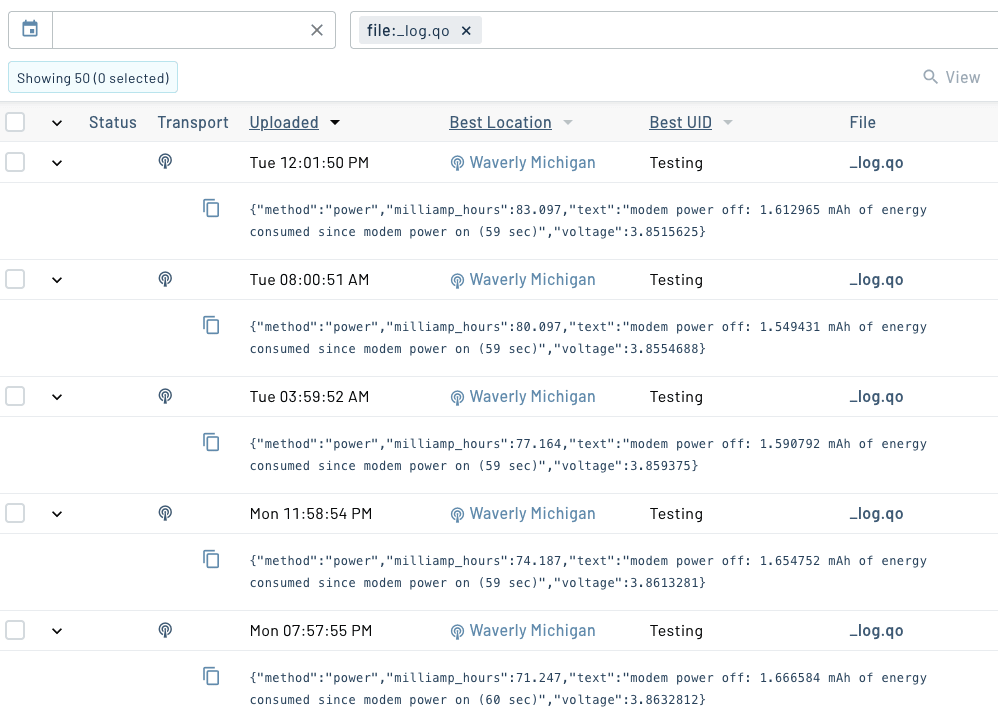Copy the JSON body with milliamp_hours 83.097
Viewport: 998px width, 723px height.
[211, 208]
